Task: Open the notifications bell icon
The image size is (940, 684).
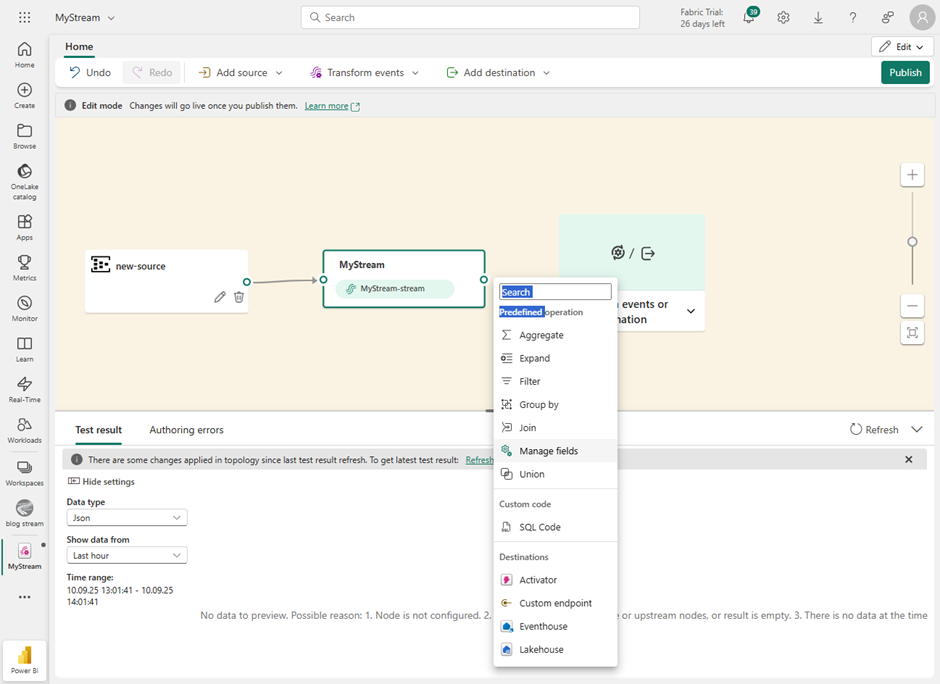Action: pos(748,18)
